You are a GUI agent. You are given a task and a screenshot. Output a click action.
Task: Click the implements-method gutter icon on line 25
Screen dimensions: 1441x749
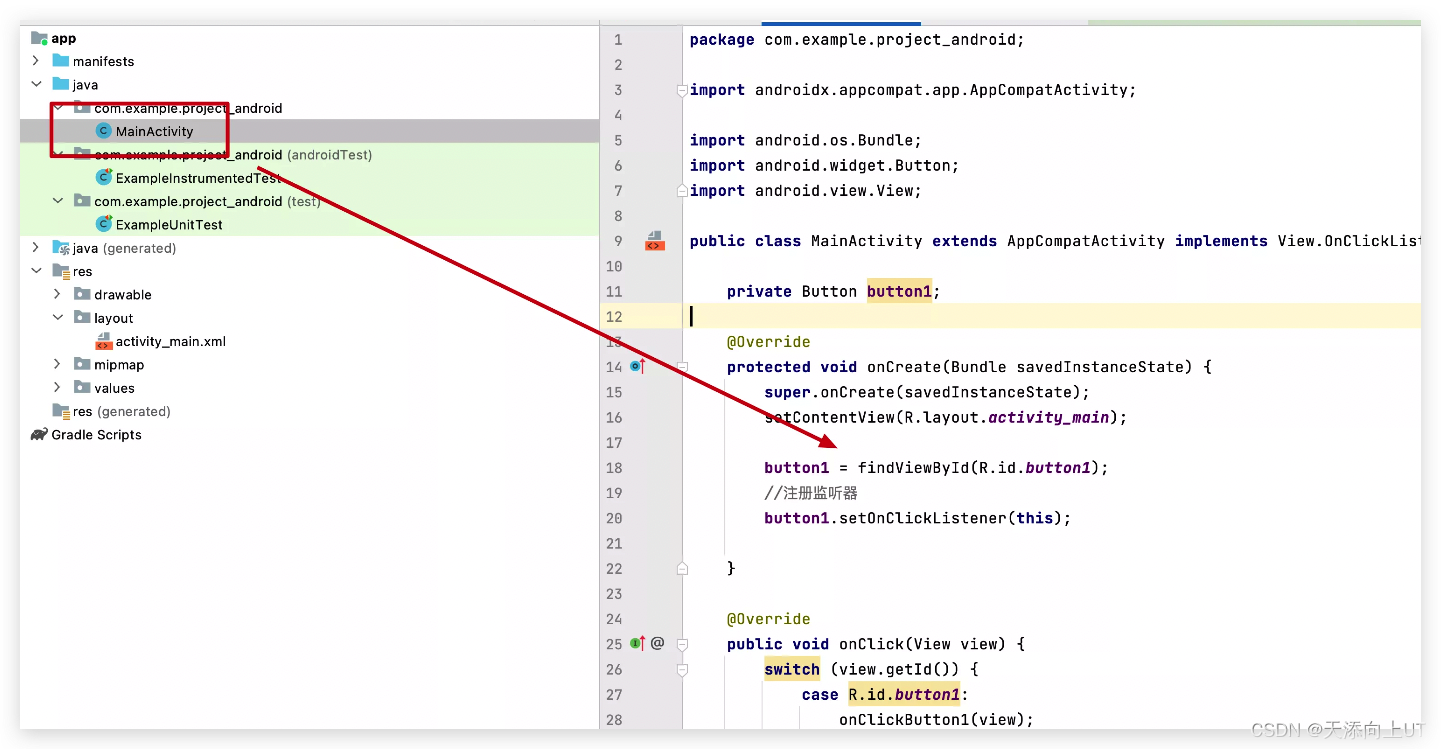click(638, 643)
